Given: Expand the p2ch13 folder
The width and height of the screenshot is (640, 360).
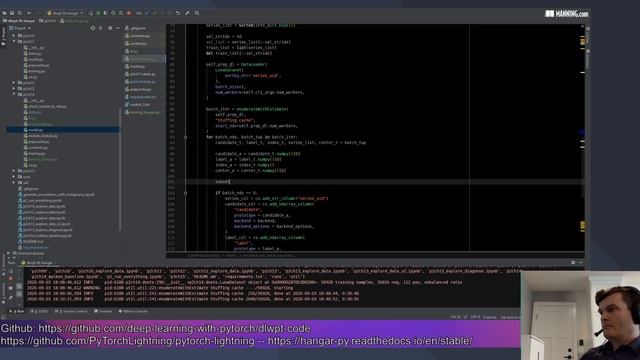Looking at the screenshot, I should point(14,89).
